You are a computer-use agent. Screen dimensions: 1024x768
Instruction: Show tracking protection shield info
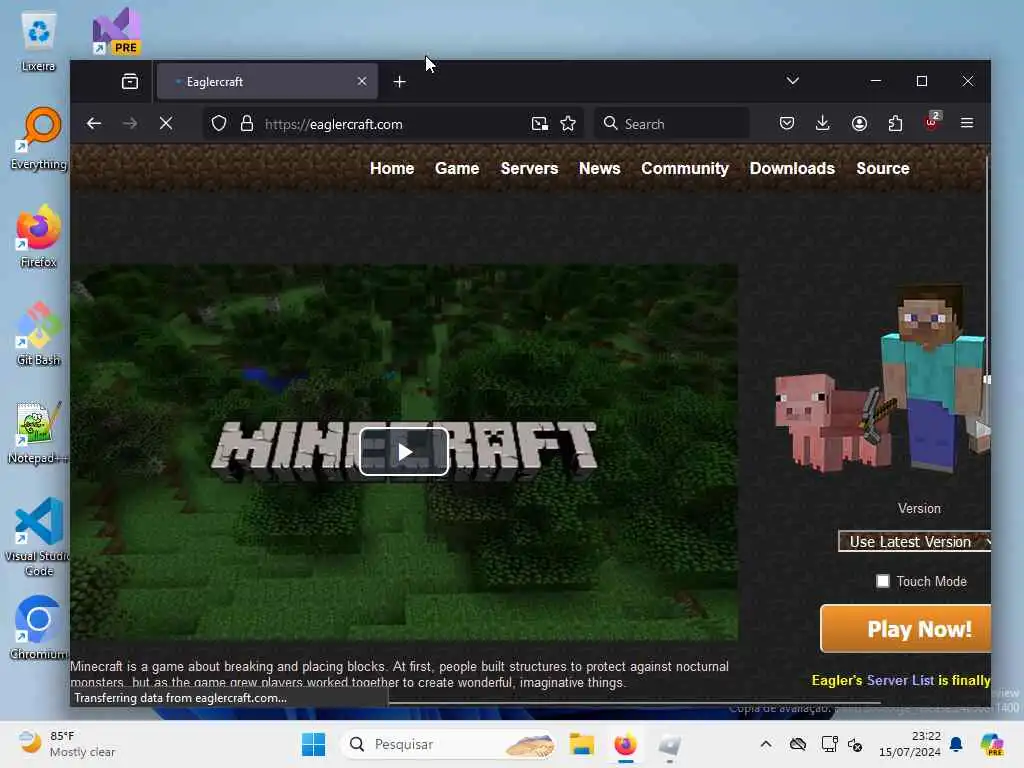[x=219, y=123]
